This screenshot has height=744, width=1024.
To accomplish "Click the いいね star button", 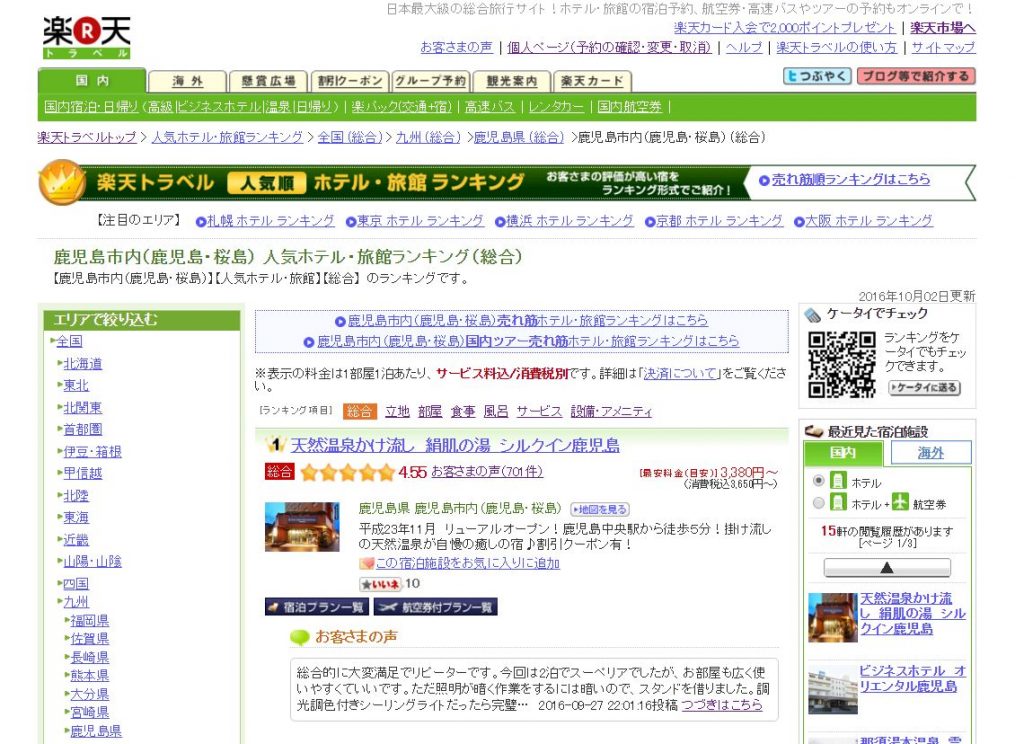I will pyautogui.click(x=380, y=584).
